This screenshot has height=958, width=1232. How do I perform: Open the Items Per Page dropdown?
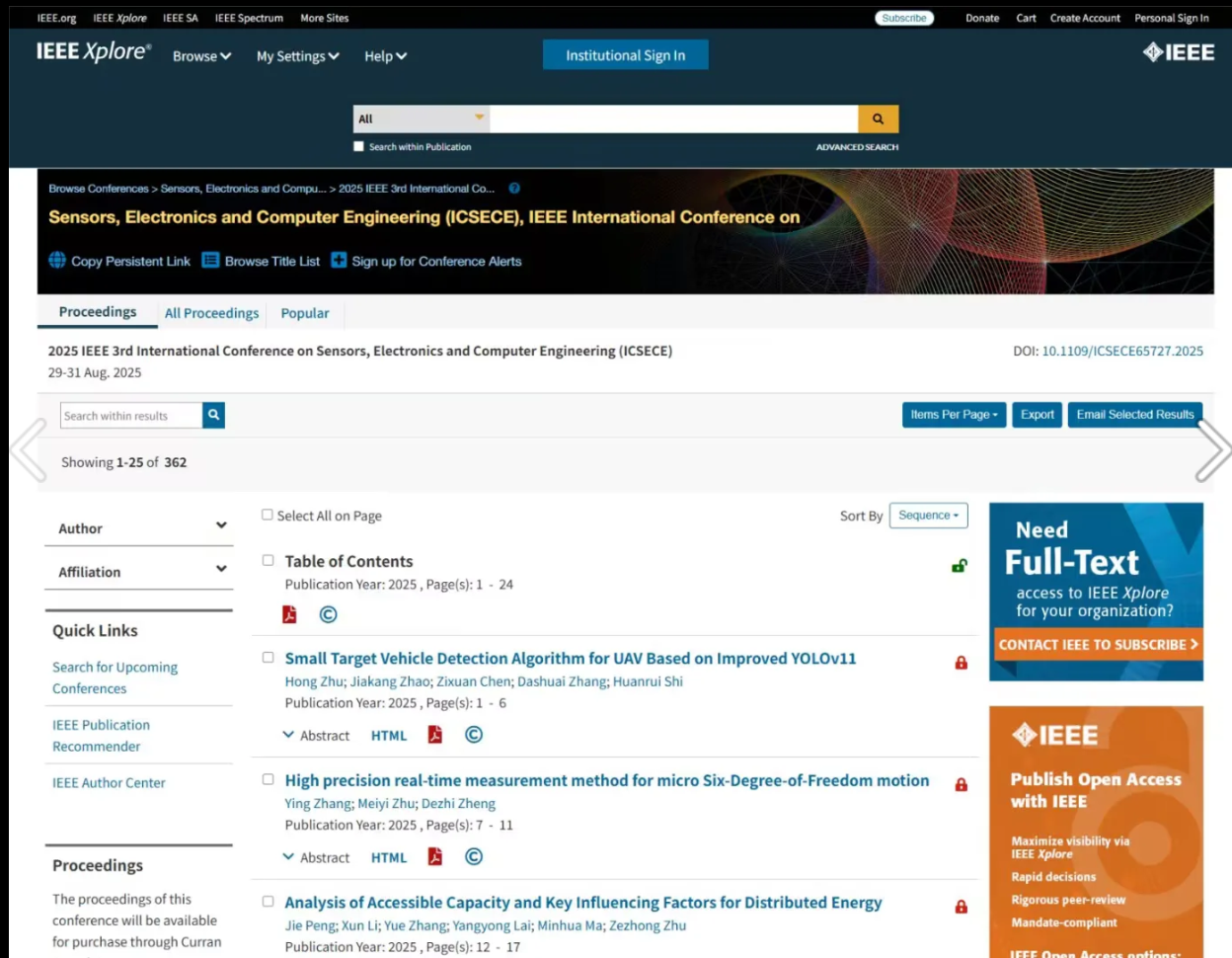pyautogui.click(x=954, y=415)
